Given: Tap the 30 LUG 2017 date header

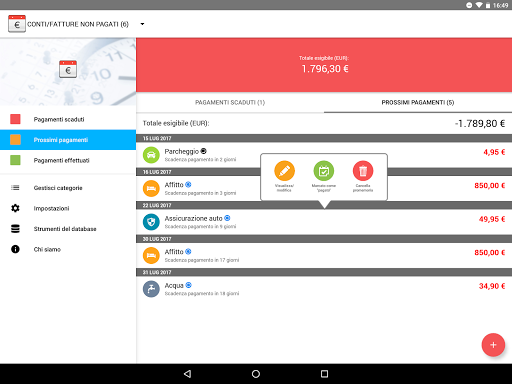Looking at the screenshot, I should point(324,239).
